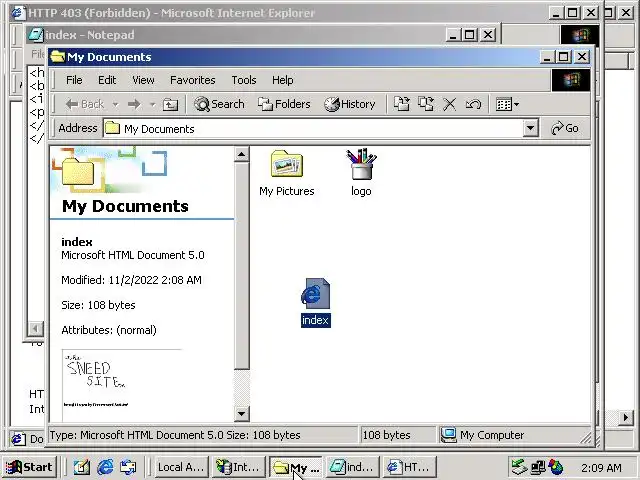The image size is (640, 480).
Task: Click the Copy To toolbar icon
Action: (426, 104)
